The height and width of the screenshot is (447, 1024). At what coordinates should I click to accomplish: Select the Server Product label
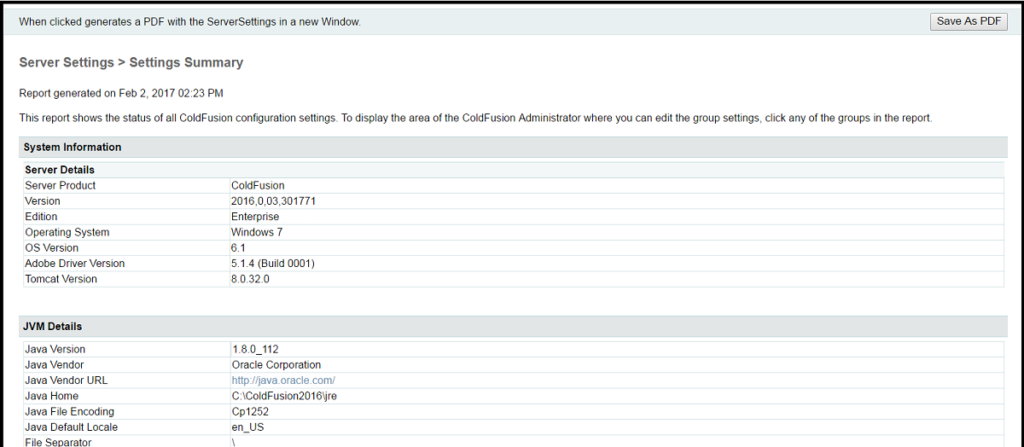coord(60,186)
